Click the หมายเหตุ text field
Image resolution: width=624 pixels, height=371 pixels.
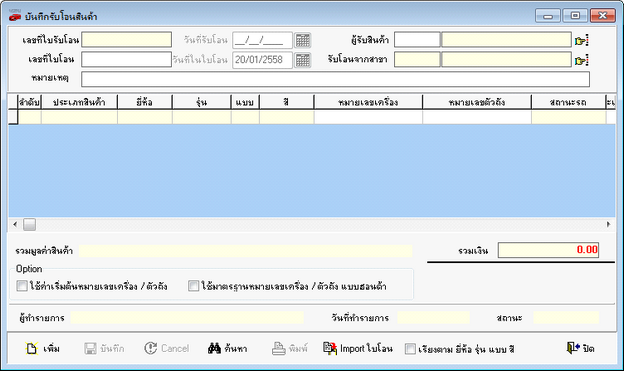pyautogui.click(x=335, y=79)
